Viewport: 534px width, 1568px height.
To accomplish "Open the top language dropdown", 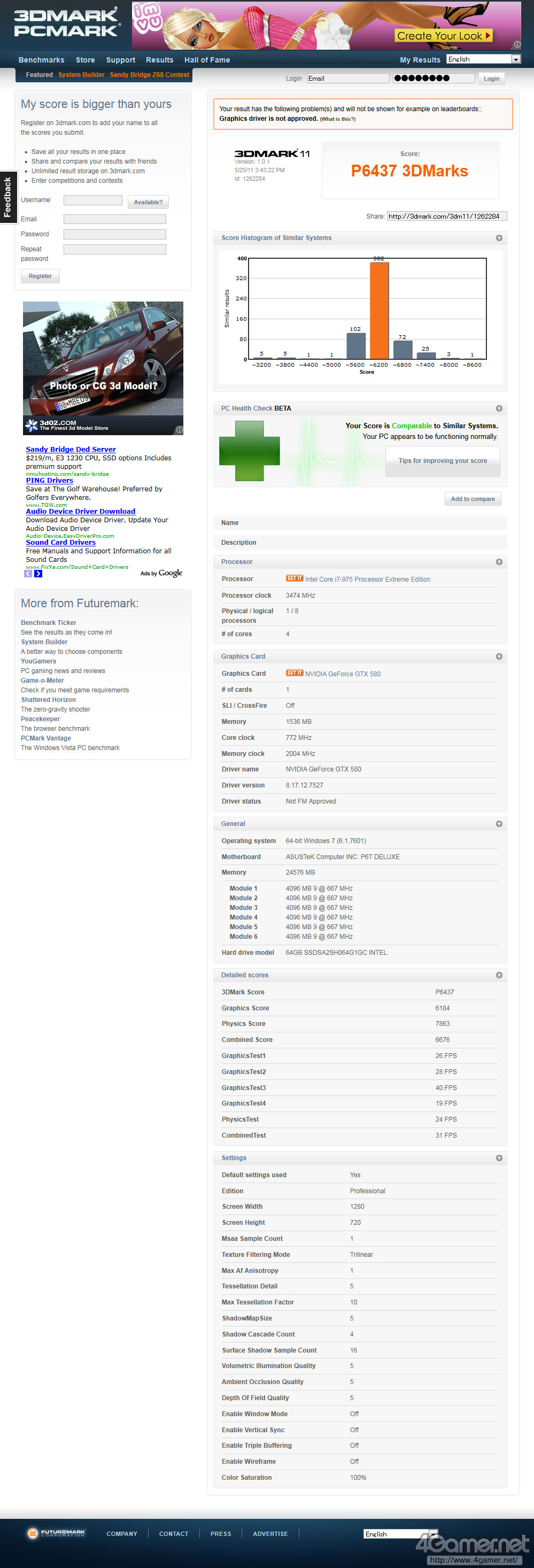I will [484, 59].
